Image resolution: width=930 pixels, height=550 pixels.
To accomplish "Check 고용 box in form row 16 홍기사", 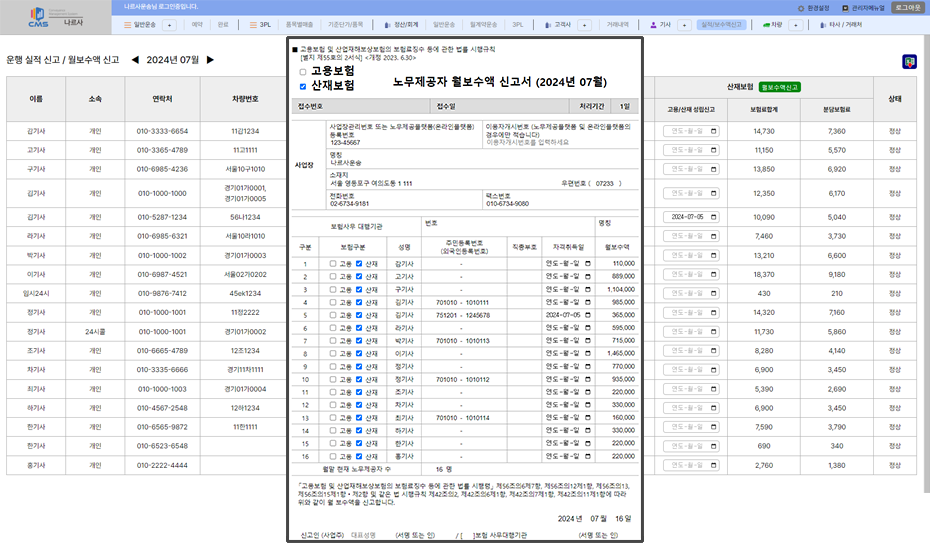I will click(x=333, y=456).
